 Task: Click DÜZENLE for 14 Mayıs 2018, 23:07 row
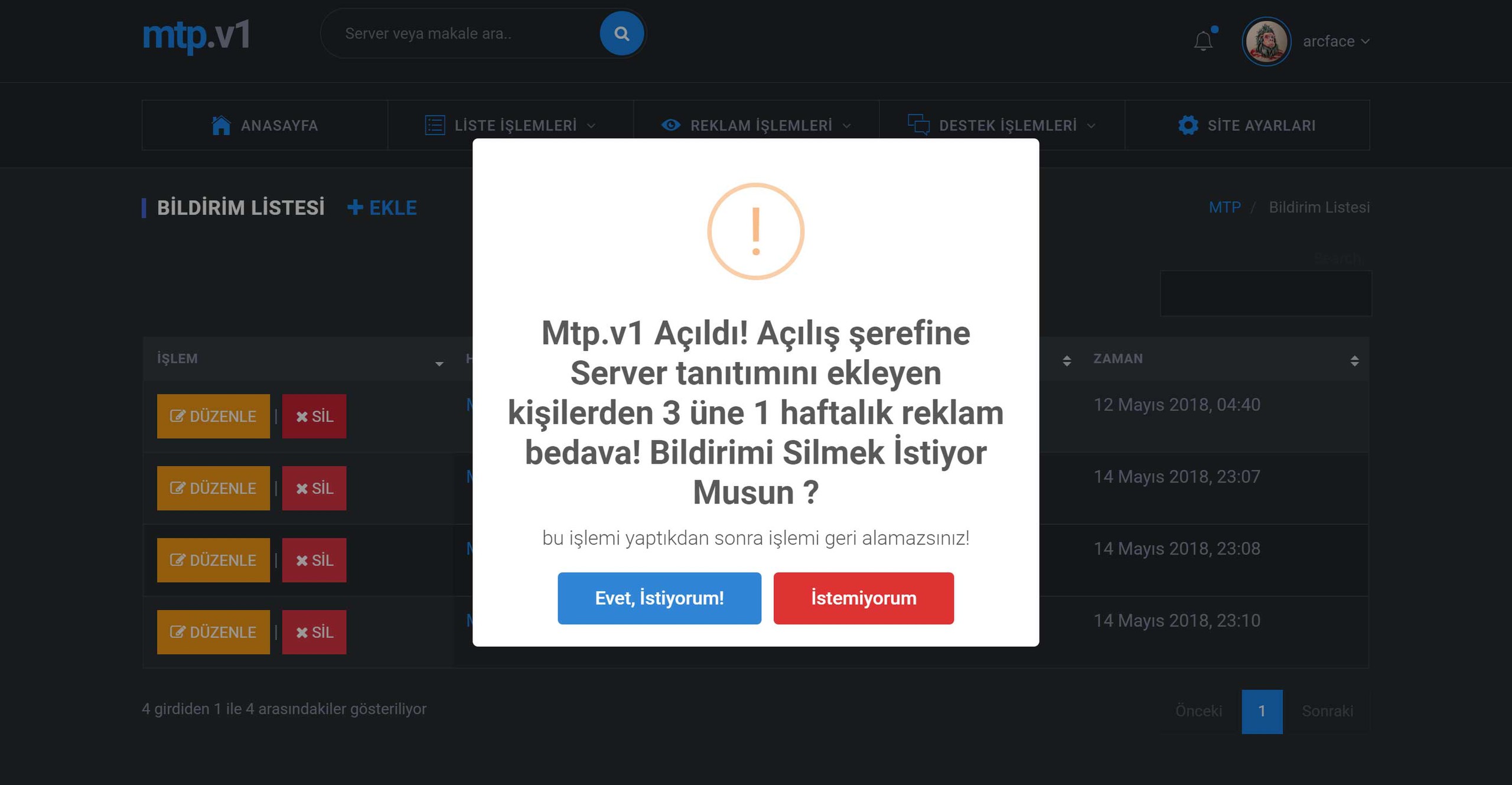(213, 488)
